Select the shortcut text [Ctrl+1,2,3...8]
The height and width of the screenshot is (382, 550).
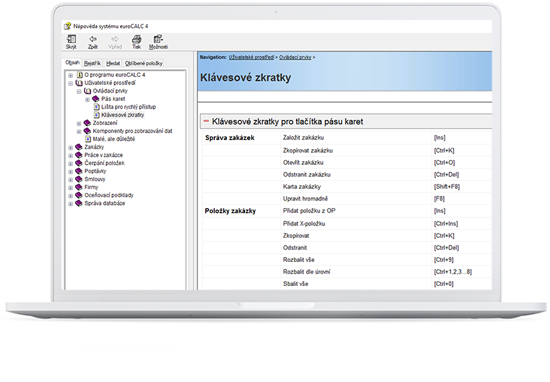(452, 272)
